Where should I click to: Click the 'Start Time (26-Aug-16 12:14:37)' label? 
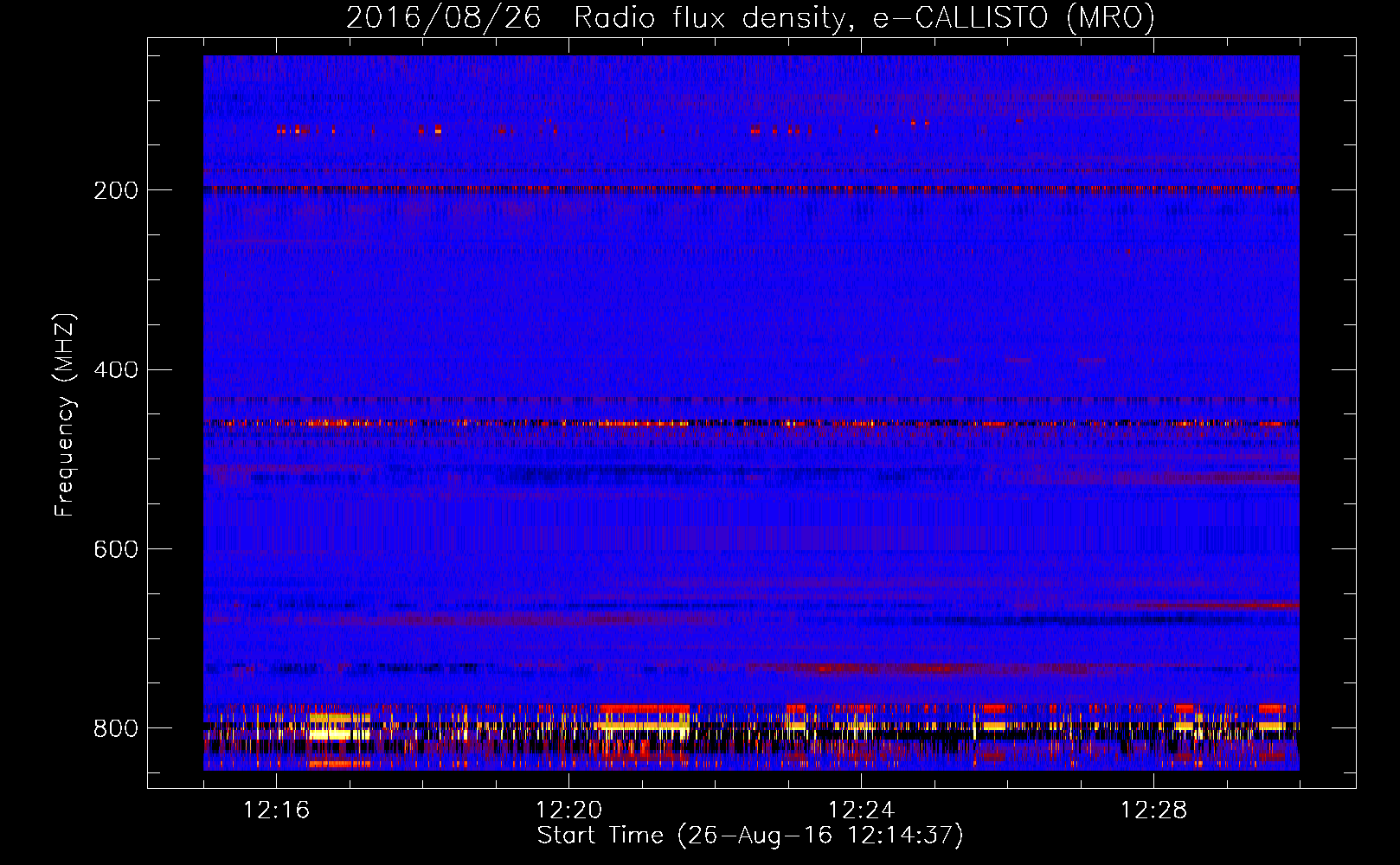tap(750, 836)
